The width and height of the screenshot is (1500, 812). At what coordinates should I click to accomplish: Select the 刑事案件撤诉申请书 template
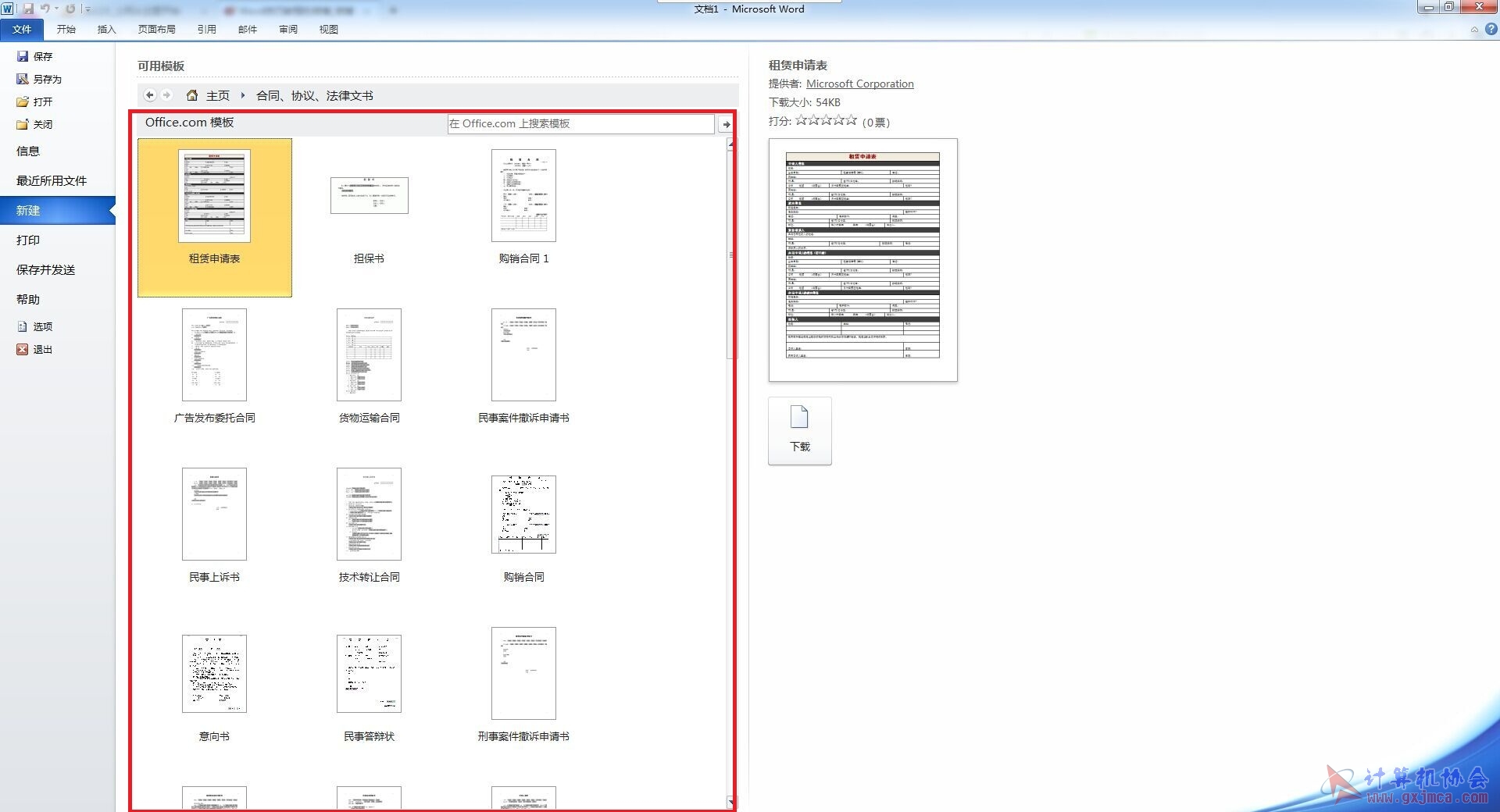click(523, 686)
